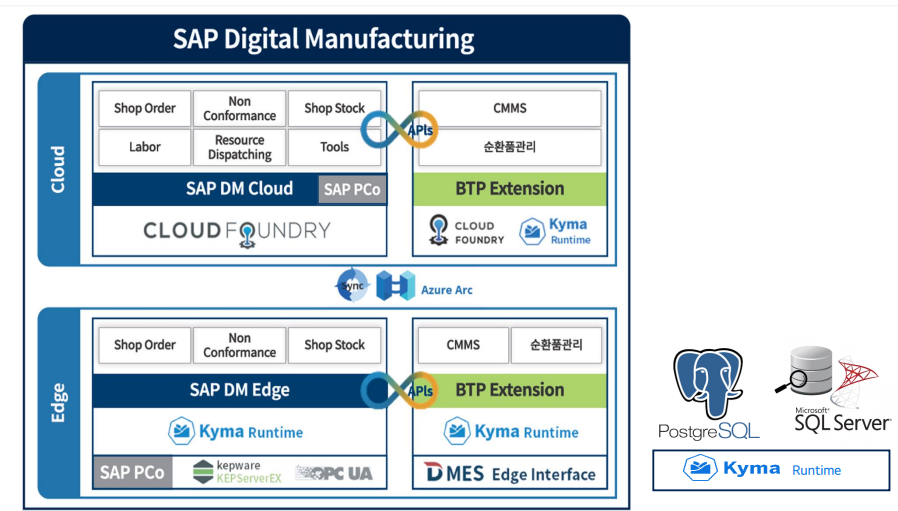Screen dimensions: 898x511
Task: Click the green BTP Extension bar in Cloud
Action: coord(510,189)
